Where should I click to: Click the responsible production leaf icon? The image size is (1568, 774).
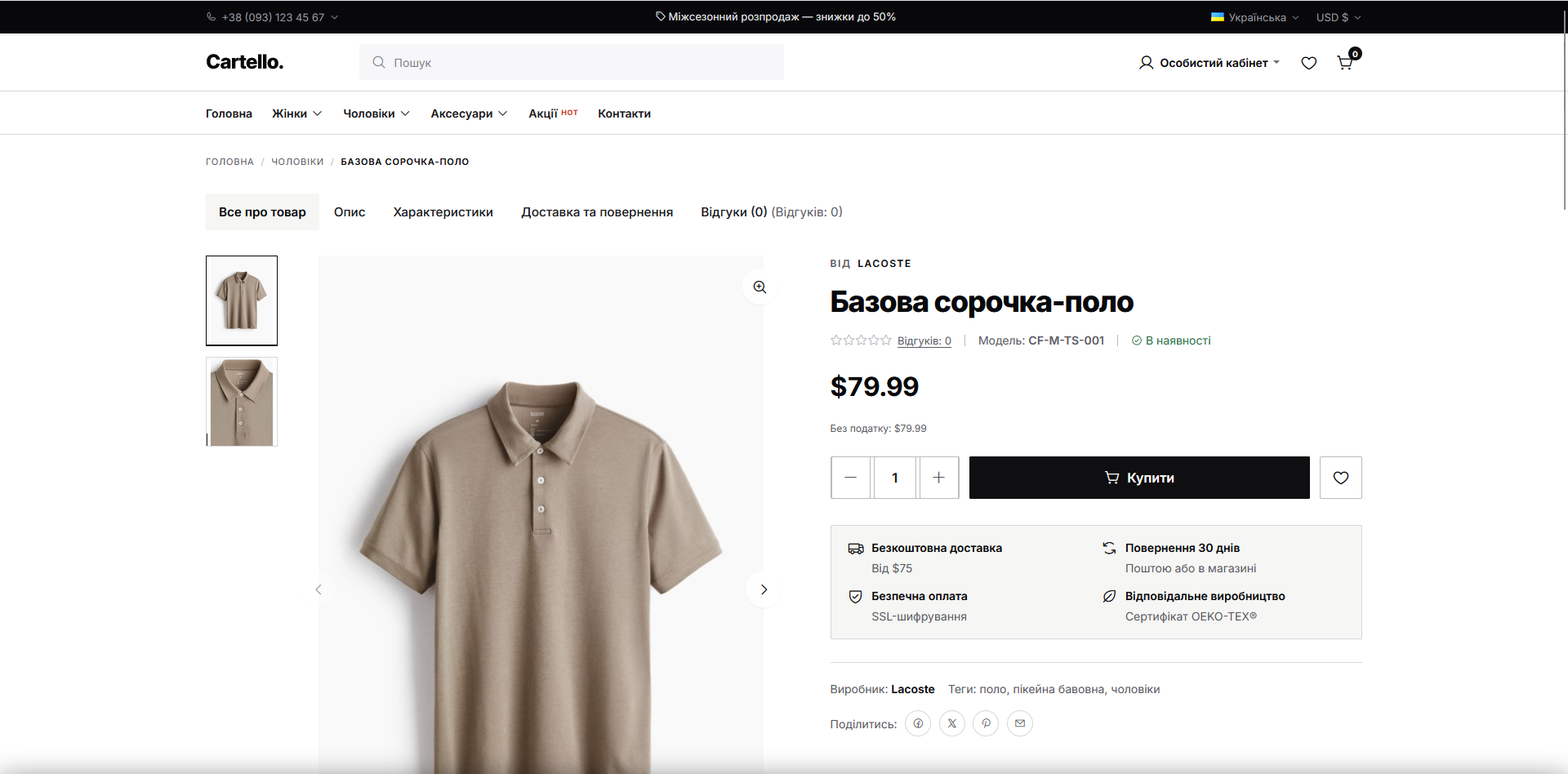pos(1109,597)
